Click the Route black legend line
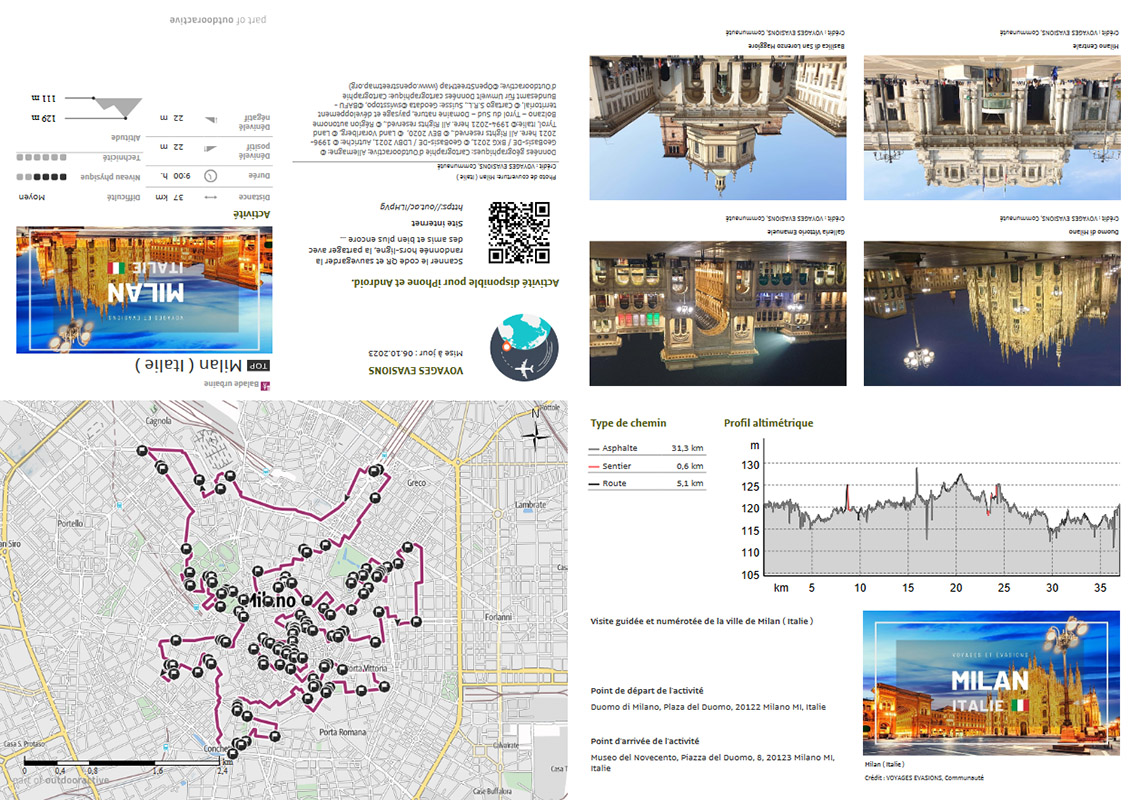 pyautogui.click(x=594, y=484)
